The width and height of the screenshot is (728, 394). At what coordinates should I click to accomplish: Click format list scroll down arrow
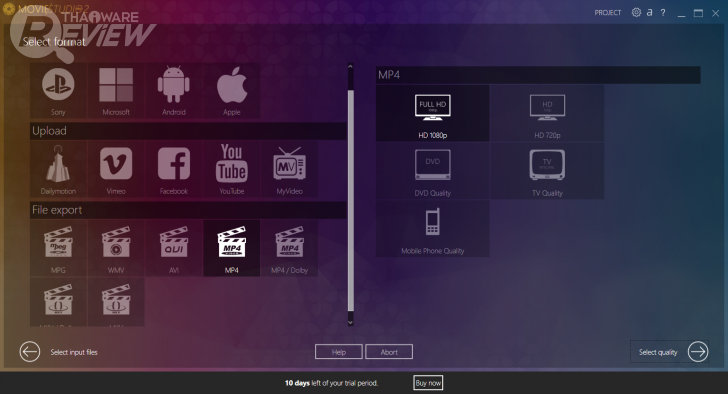coord(351,322)
